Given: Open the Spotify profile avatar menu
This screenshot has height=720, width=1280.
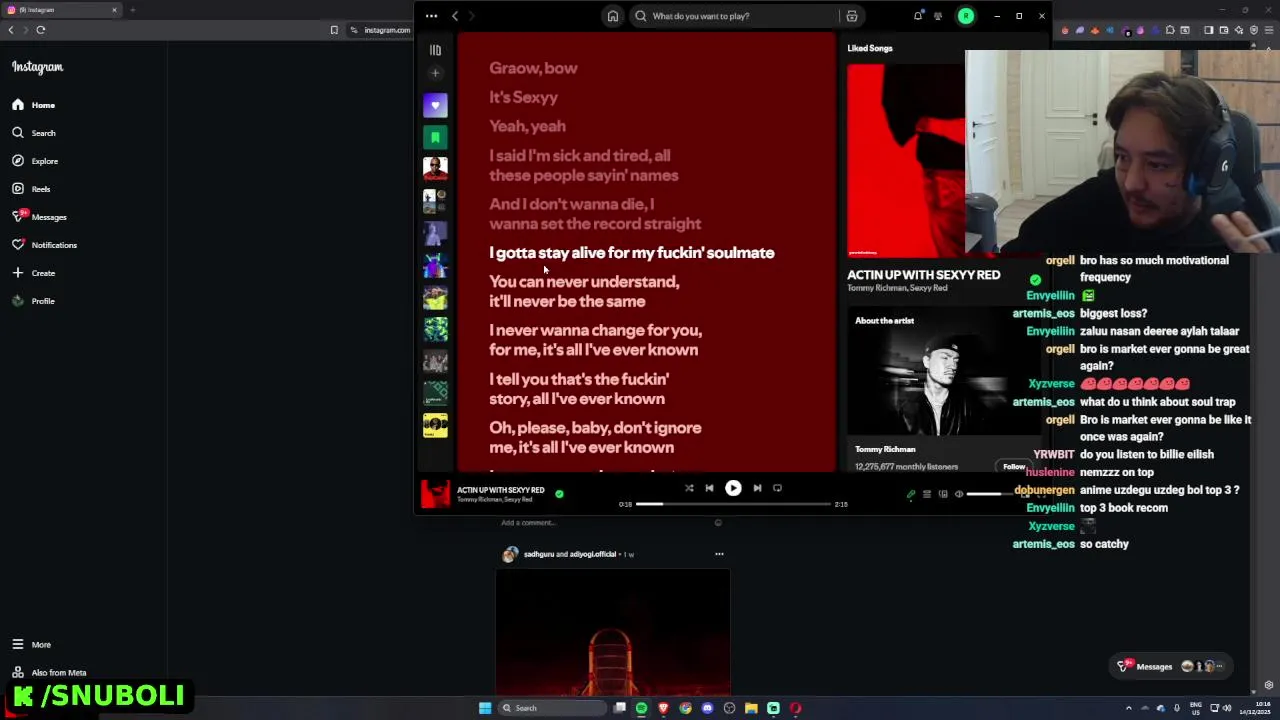Looking at the screenshot, I should [966, 16].
